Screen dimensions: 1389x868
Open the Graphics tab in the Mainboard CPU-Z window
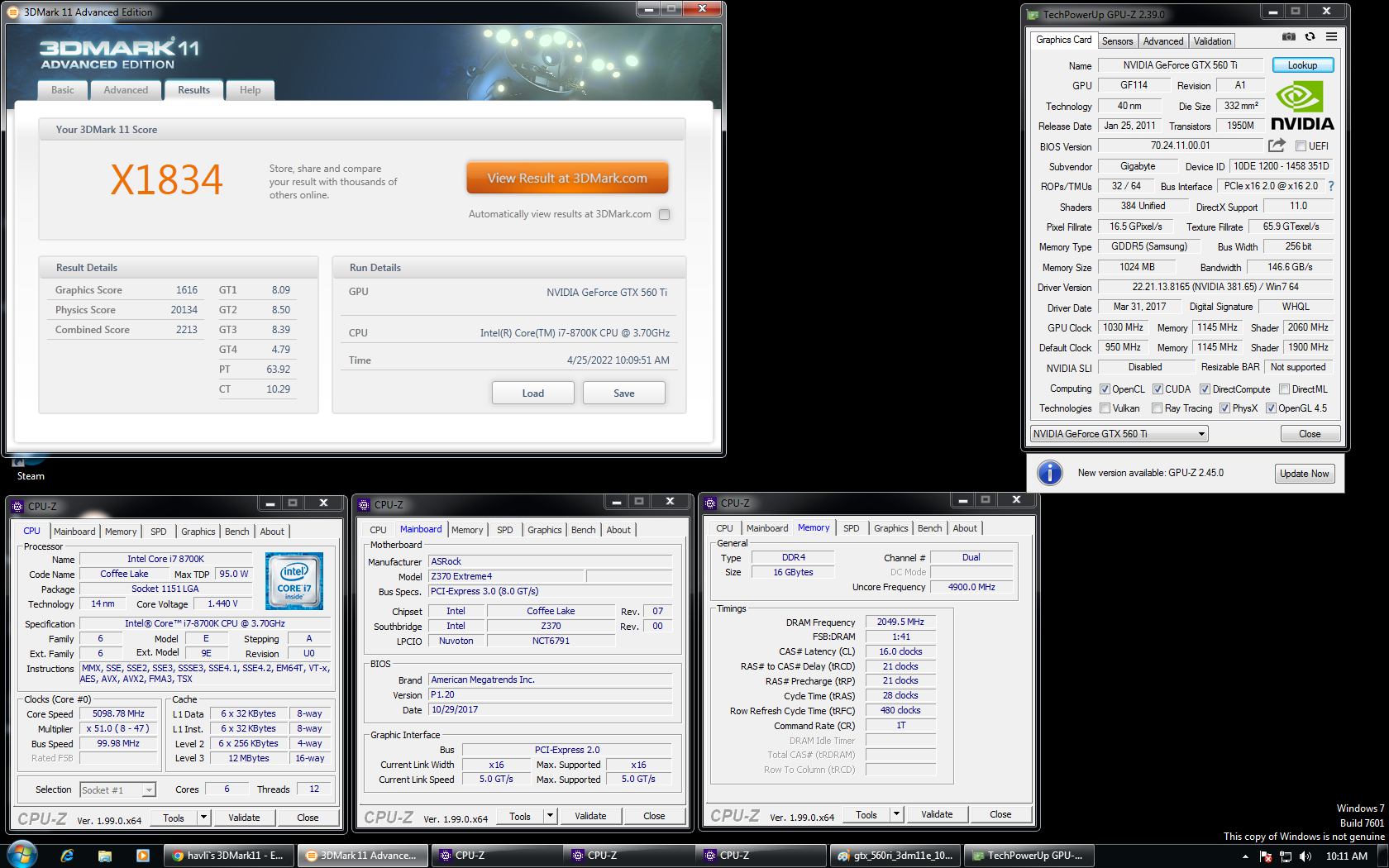pyautogui.click(x=544, y=530)
